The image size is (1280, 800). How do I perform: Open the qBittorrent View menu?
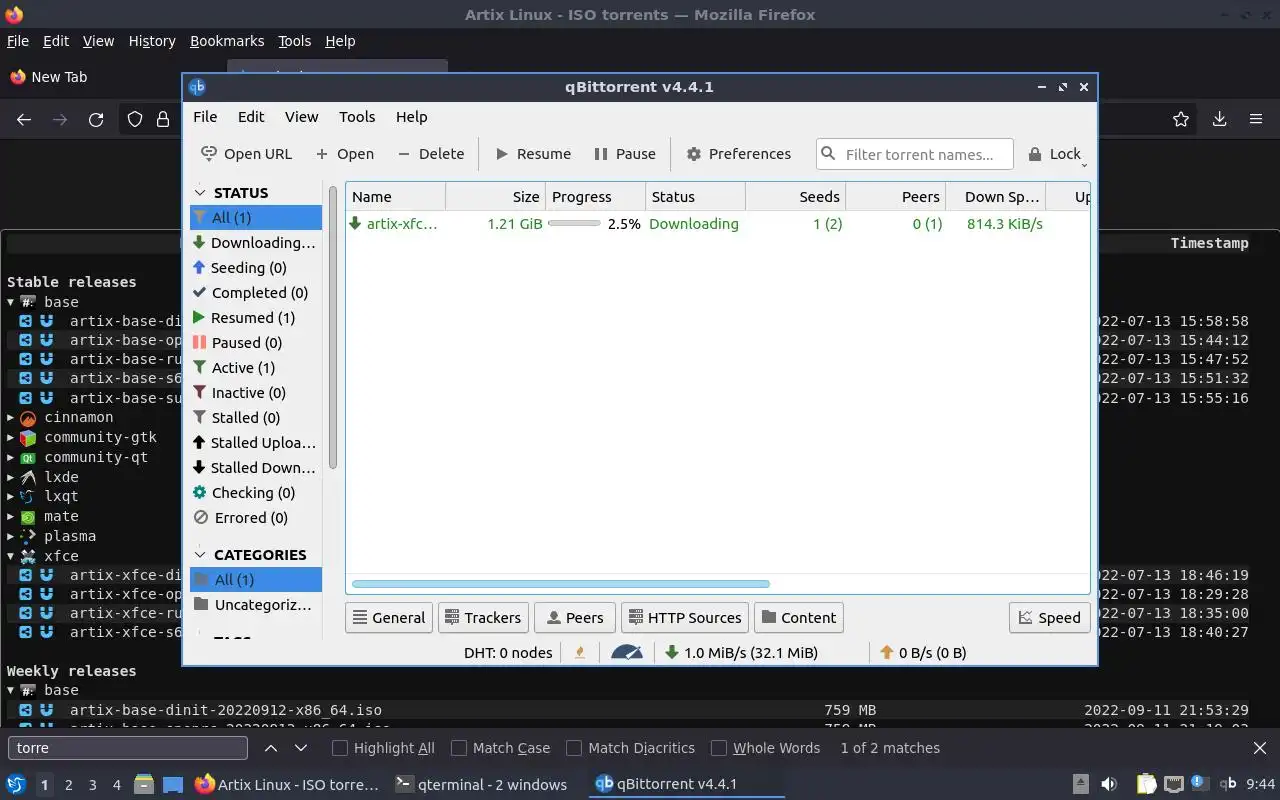click(301, 117)
